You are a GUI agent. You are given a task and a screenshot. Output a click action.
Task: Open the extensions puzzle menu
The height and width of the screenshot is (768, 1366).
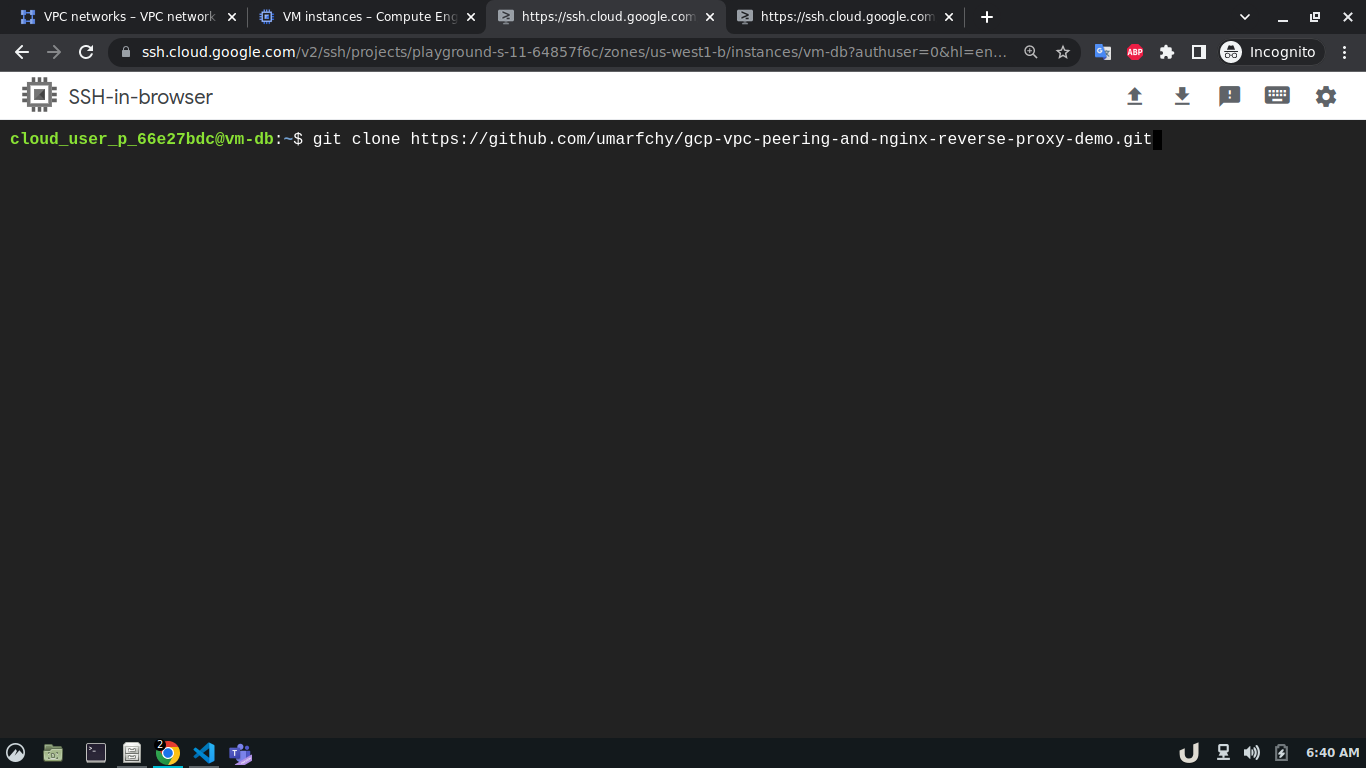[1167, 52]
